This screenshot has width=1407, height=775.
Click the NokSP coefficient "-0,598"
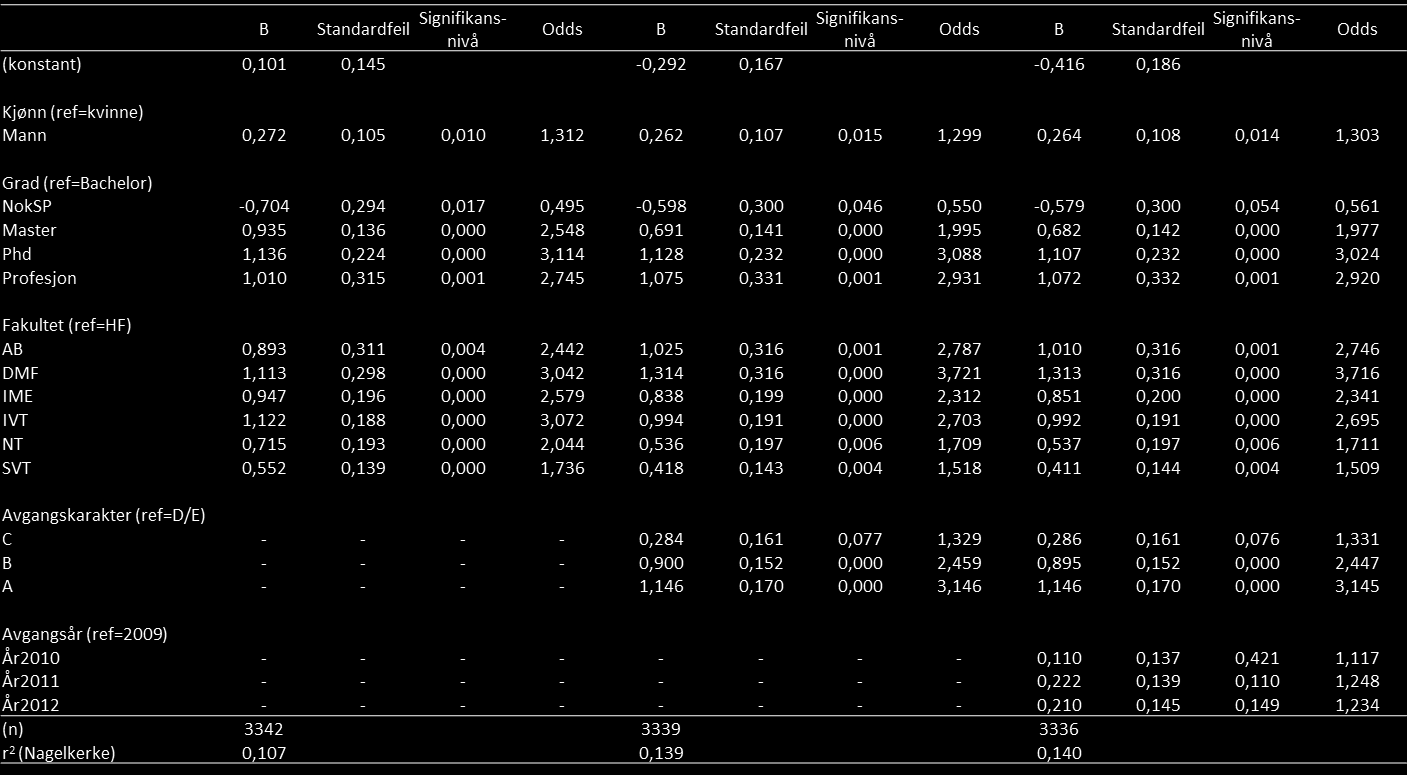(x=661, y=207)
